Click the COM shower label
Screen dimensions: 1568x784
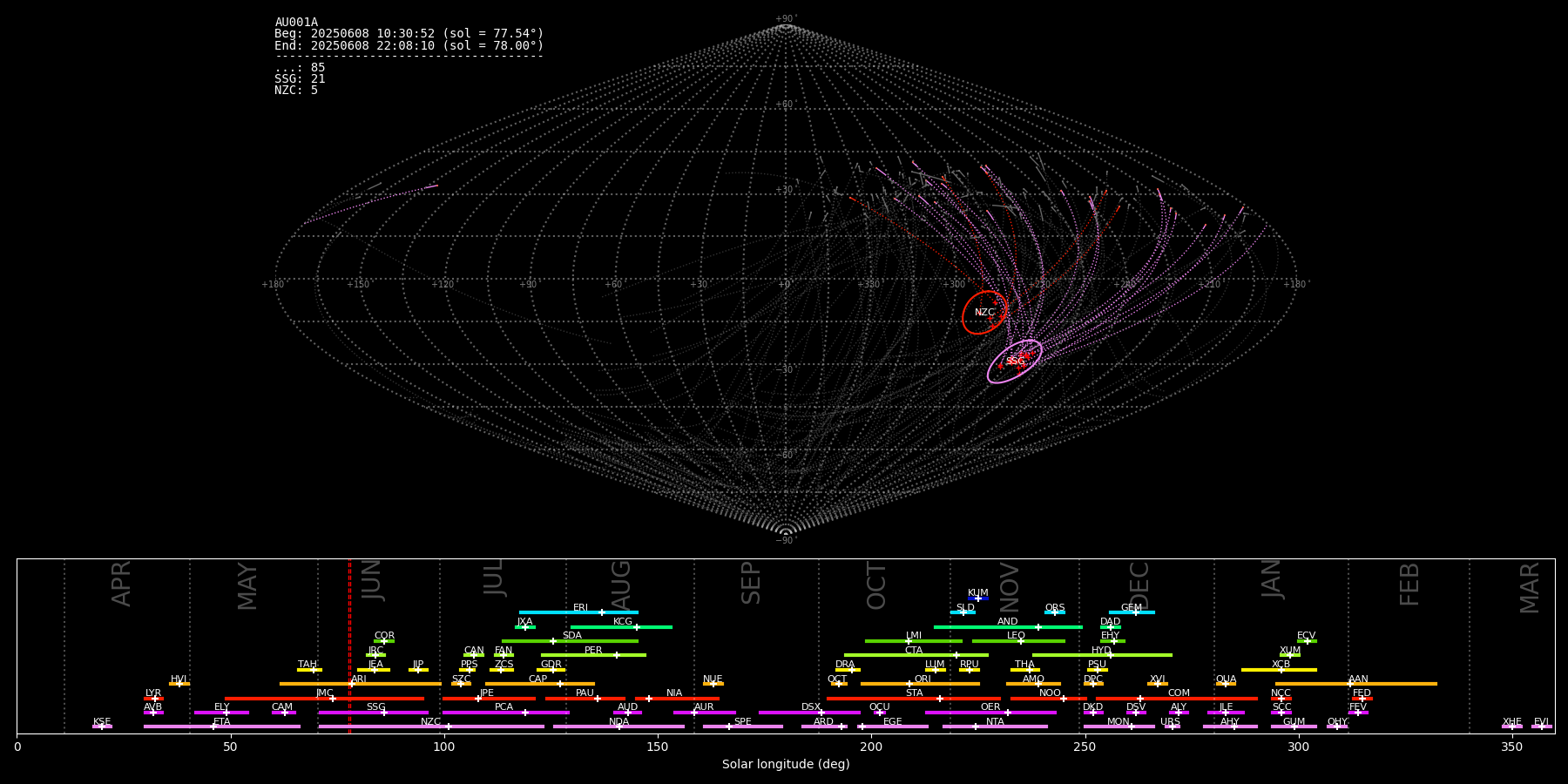1179,693
